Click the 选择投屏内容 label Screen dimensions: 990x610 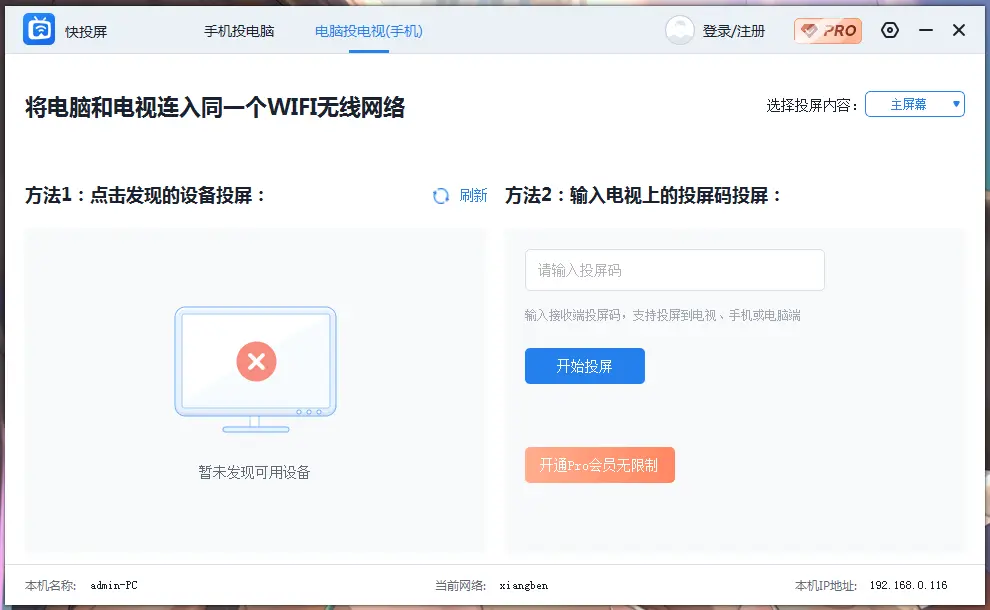point(811,105)
